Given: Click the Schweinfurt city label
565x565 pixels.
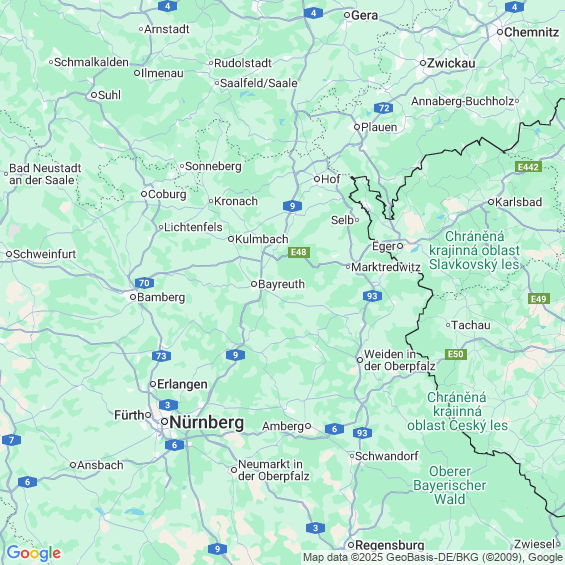Looking at the screenshot, I should (45, 254).
